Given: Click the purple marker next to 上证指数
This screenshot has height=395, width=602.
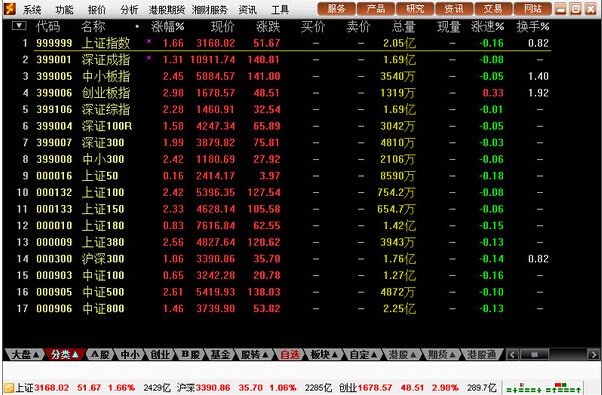Looking at the screenshot, I should 149,41.
